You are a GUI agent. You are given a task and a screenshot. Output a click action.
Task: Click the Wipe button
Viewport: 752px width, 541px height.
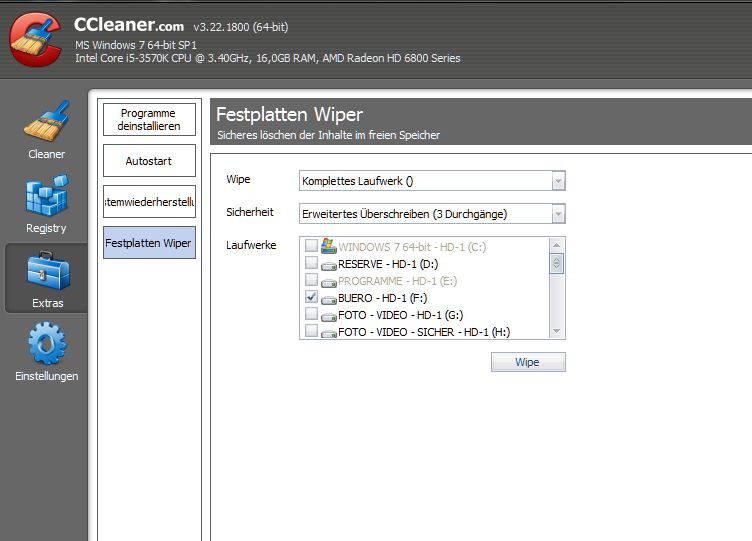[528, 362]
